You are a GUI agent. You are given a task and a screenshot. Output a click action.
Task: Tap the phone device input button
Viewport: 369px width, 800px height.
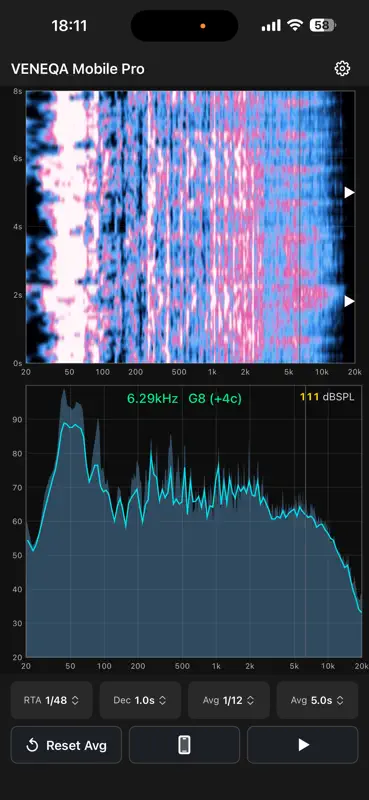[184, 745]
